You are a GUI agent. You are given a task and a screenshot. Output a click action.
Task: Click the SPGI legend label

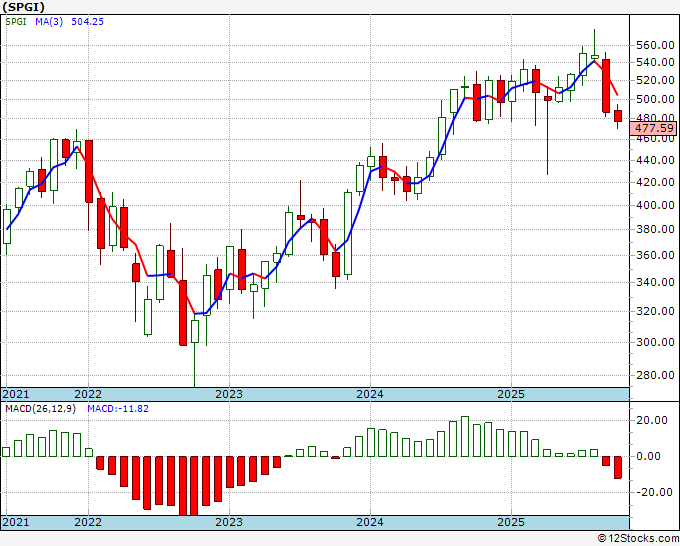pyautogui.click(x=16, y=22)
